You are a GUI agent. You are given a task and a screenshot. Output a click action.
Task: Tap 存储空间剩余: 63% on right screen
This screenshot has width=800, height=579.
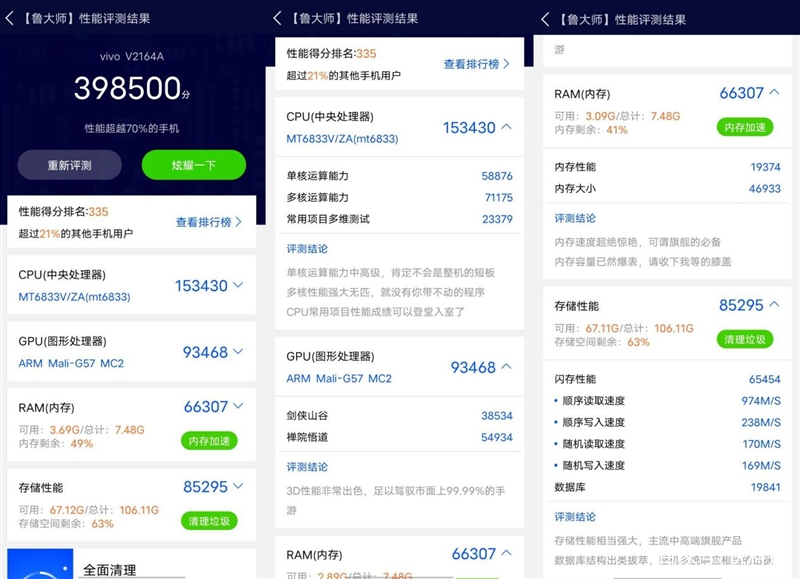pyautogui.click(x=602, y=342)
